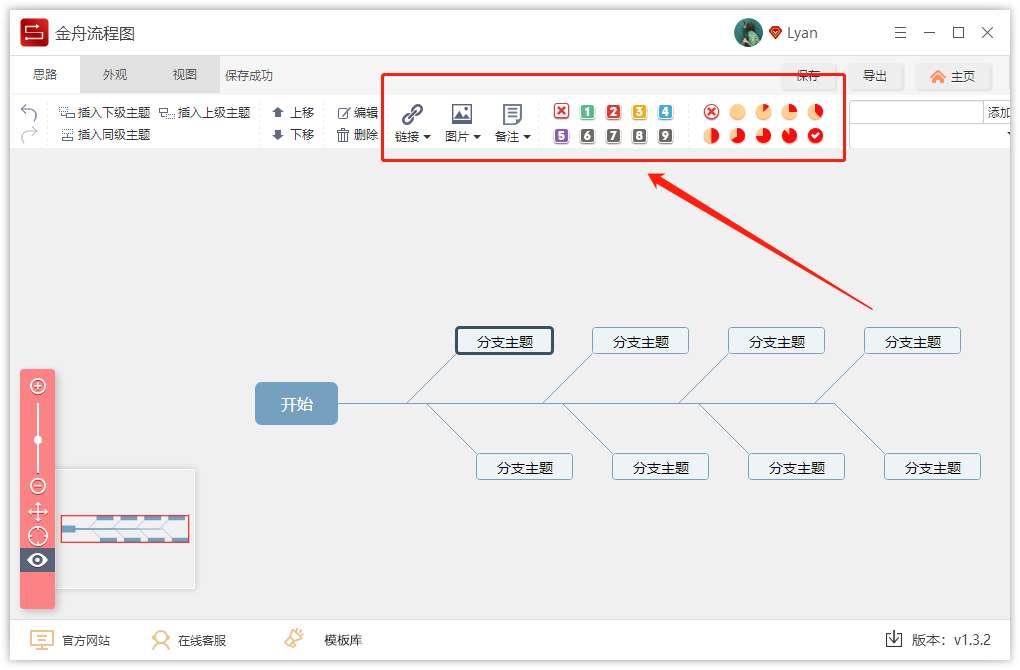Contact support via the 在线客服 icon
Viewport: 1020px width, 670px height.
pos(189,639)
